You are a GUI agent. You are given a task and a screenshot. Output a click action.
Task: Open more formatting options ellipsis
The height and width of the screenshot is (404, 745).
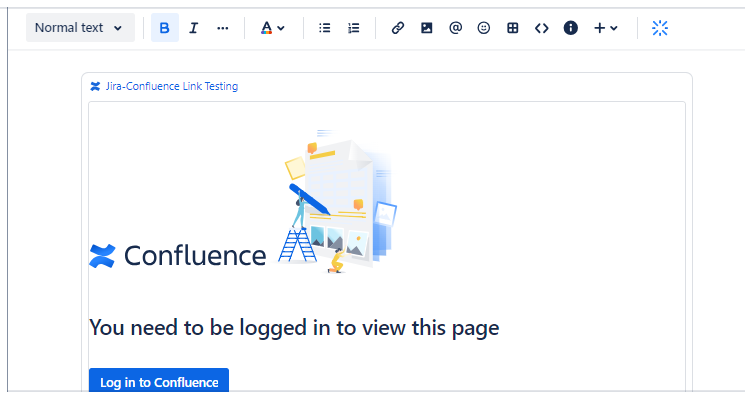point(222,28)
